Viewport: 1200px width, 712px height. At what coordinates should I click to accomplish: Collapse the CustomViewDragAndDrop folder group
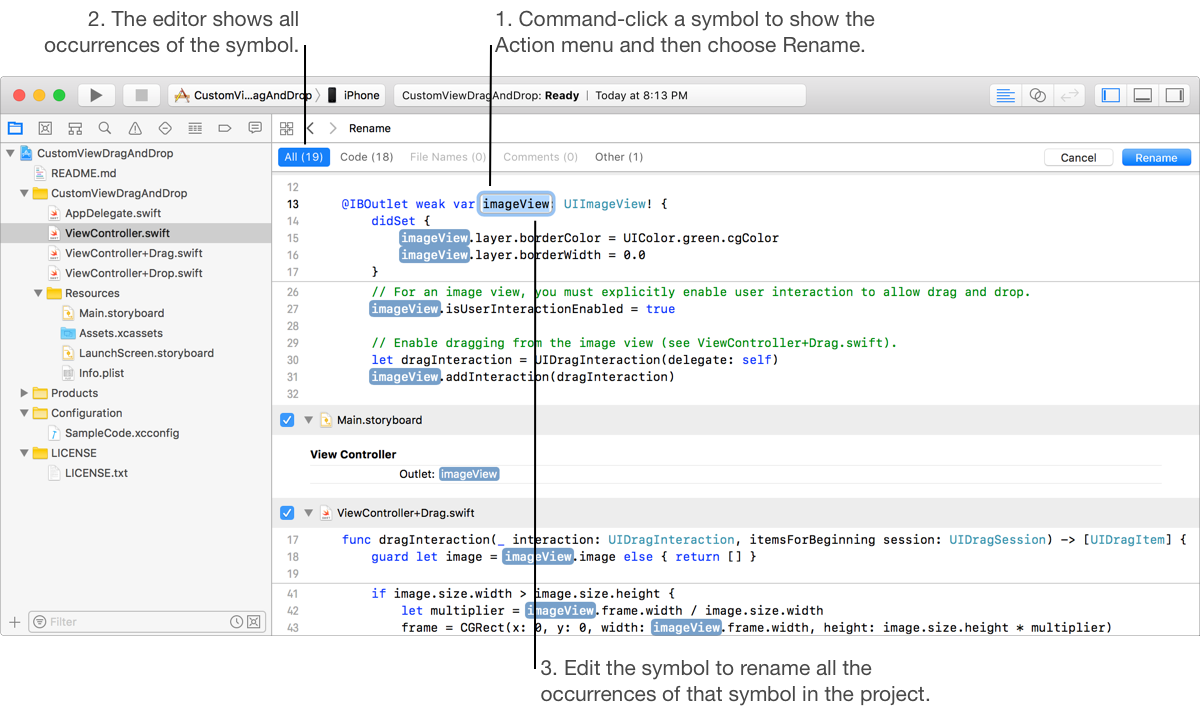pyautogui.click(x=24, y=193)
